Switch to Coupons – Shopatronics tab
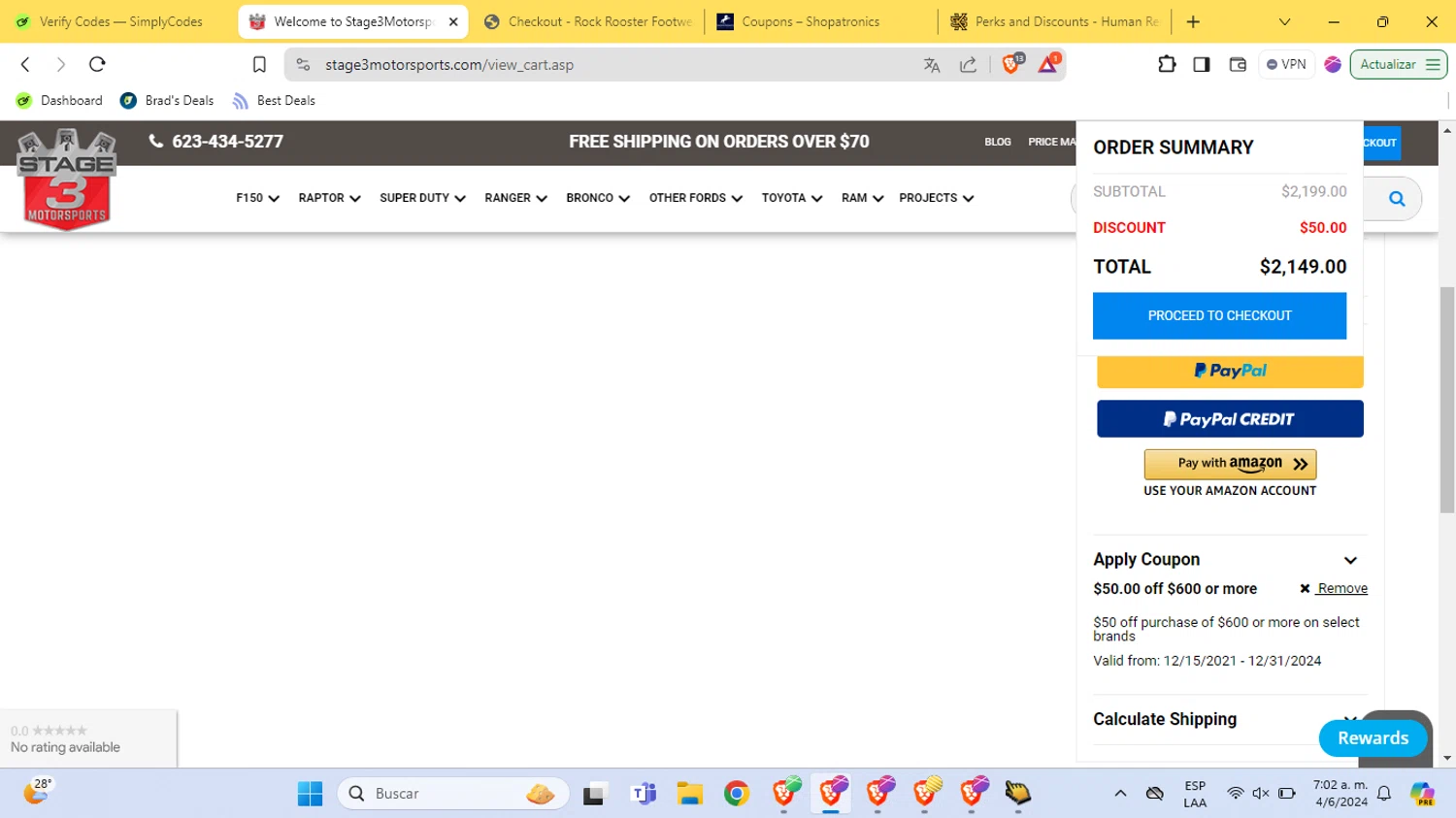Image resolution: width=1456 pixels, height=818 pixels. (821, 21)
